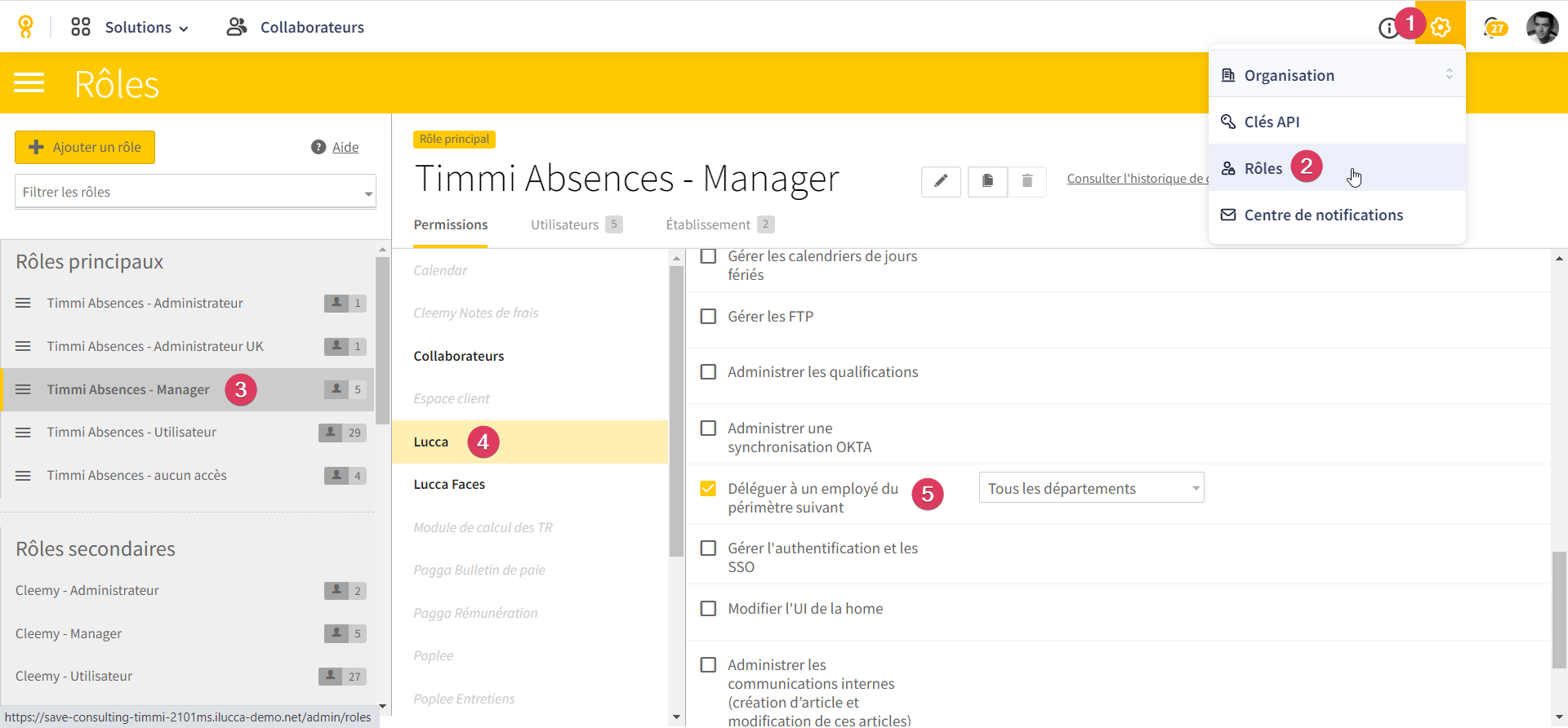Open the Tous les départements dropdown

pyautogui.click(x=1091, y=488)
